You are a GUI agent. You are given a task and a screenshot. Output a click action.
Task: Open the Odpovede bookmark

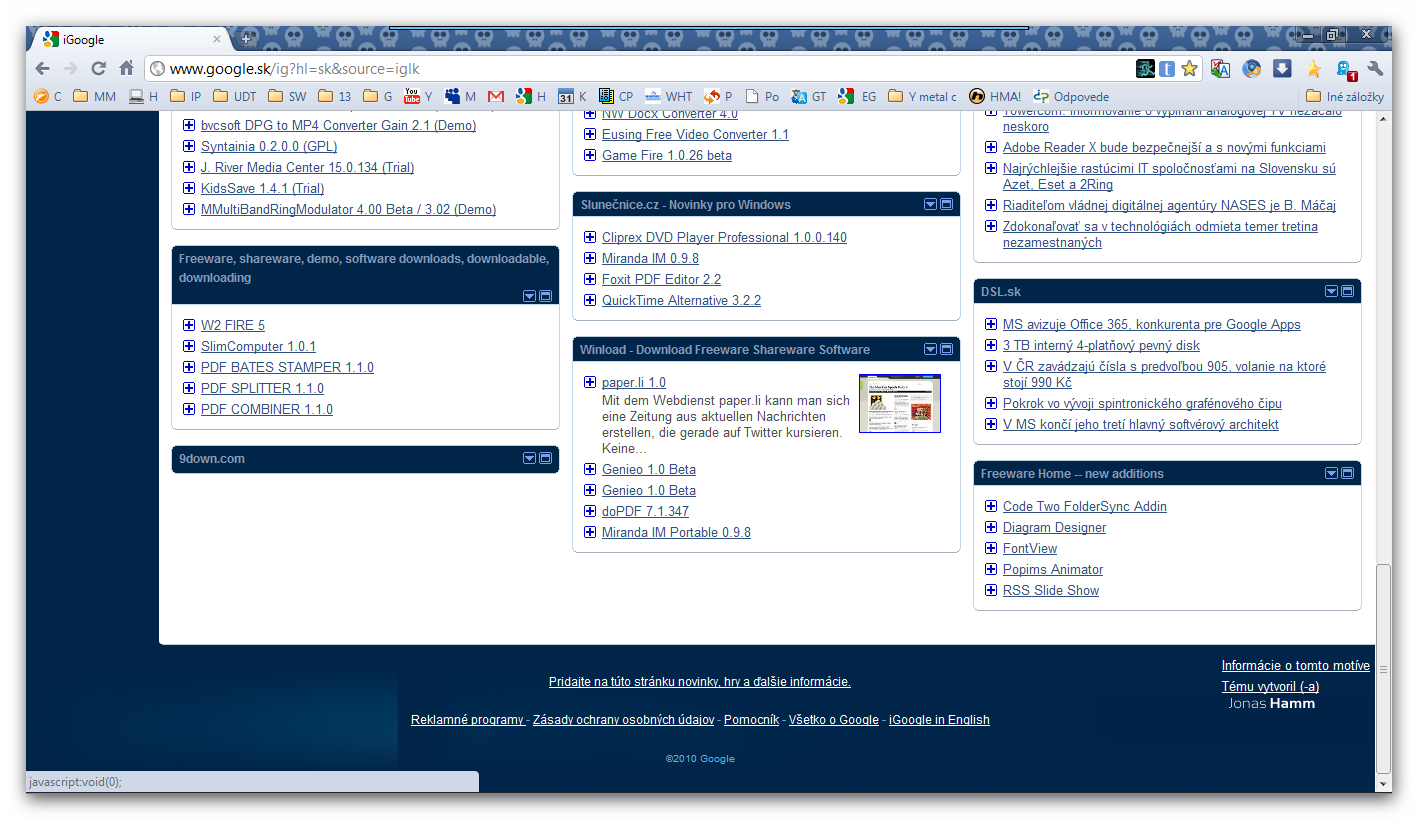pos(1071,97)
